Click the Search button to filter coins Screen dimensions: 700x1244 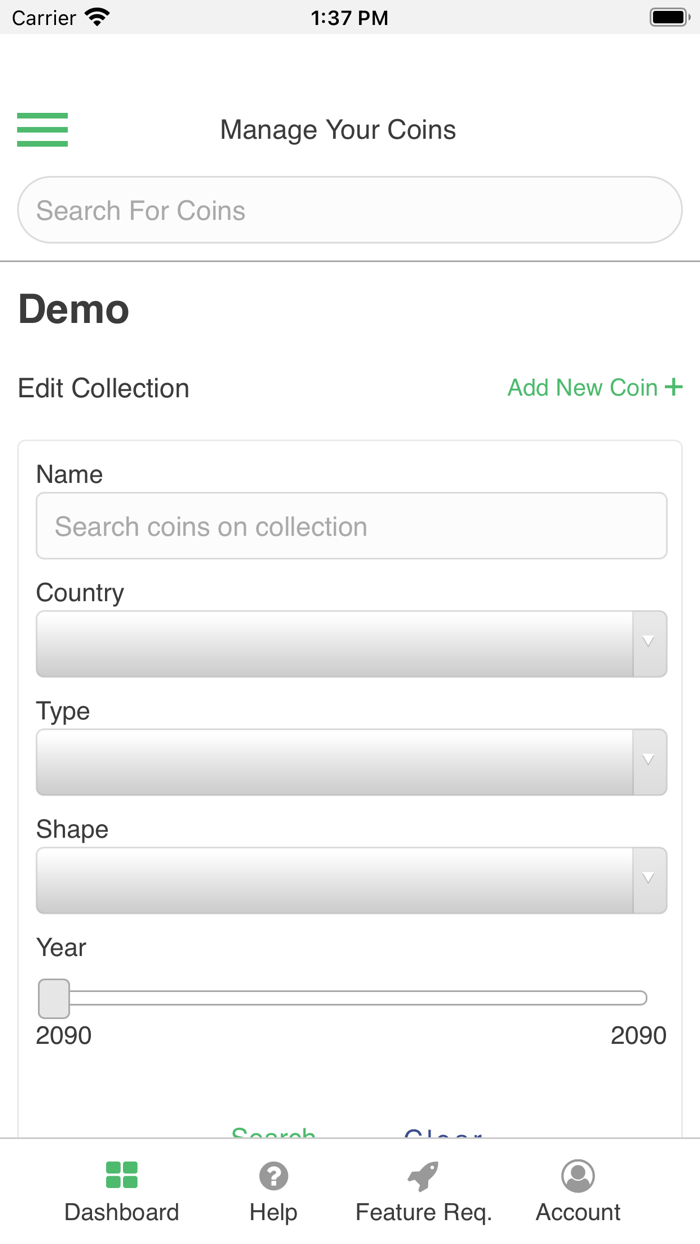[274, 1134]
